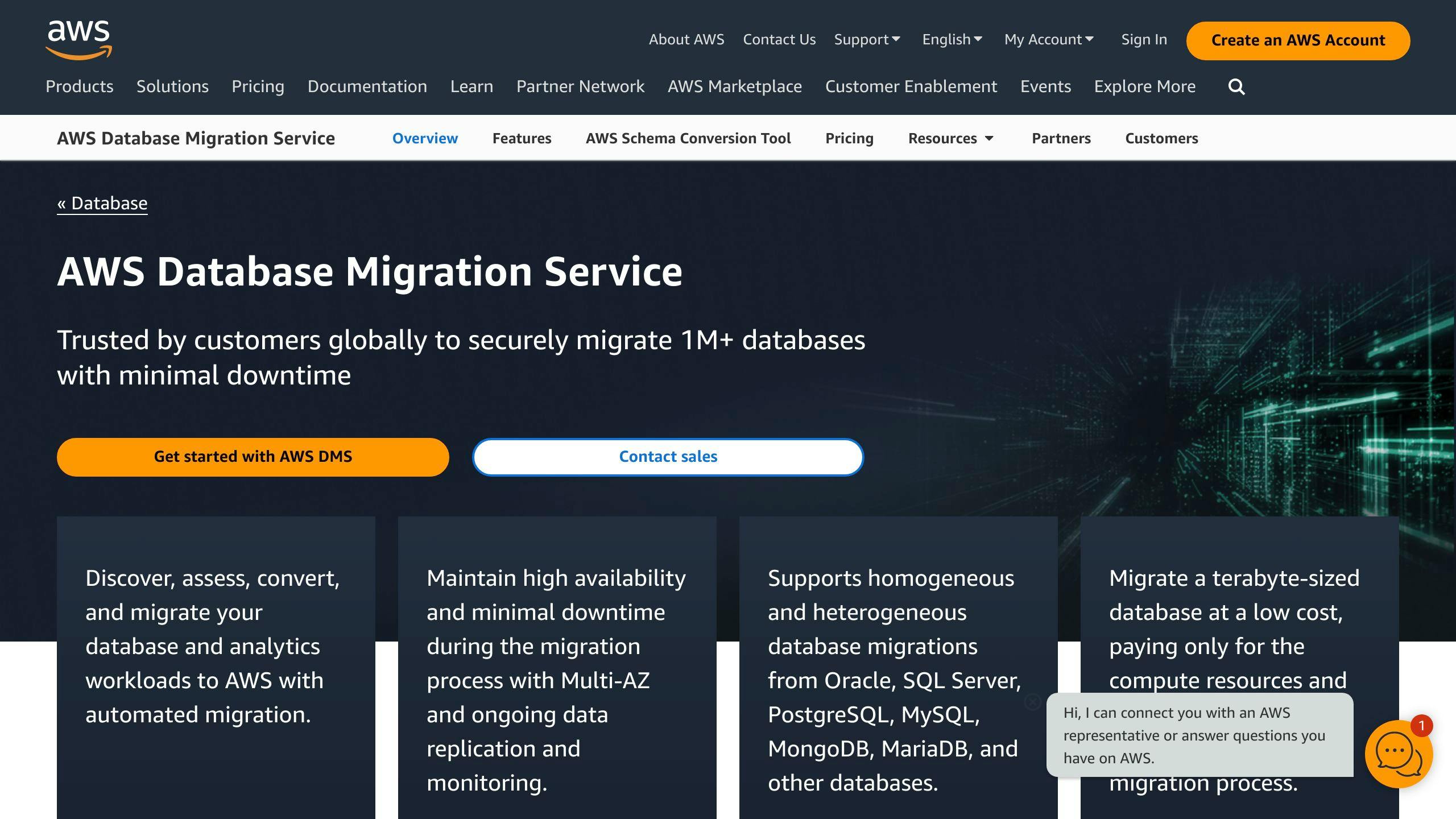The width and height of the screenshot is (1456, 819).
Task: Click Create an AWS Account button
Action: pos(1298,40)
